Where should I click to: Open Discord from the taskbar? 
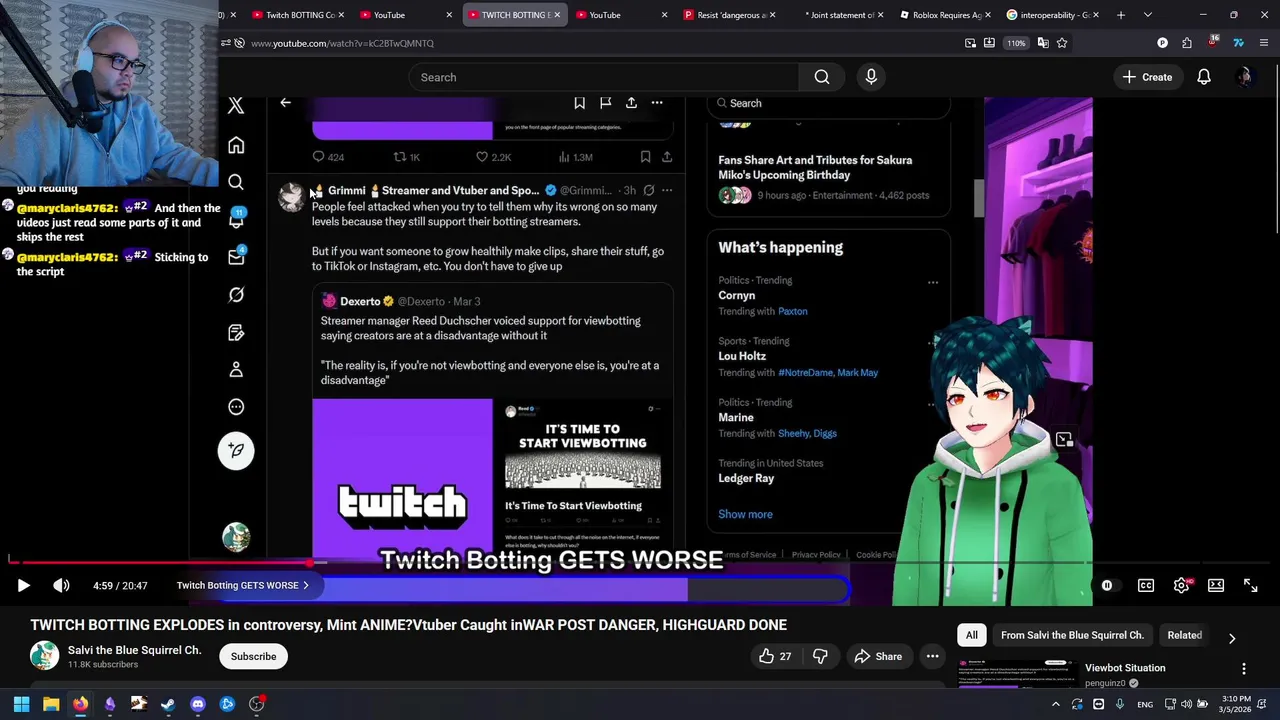point(198,704)
